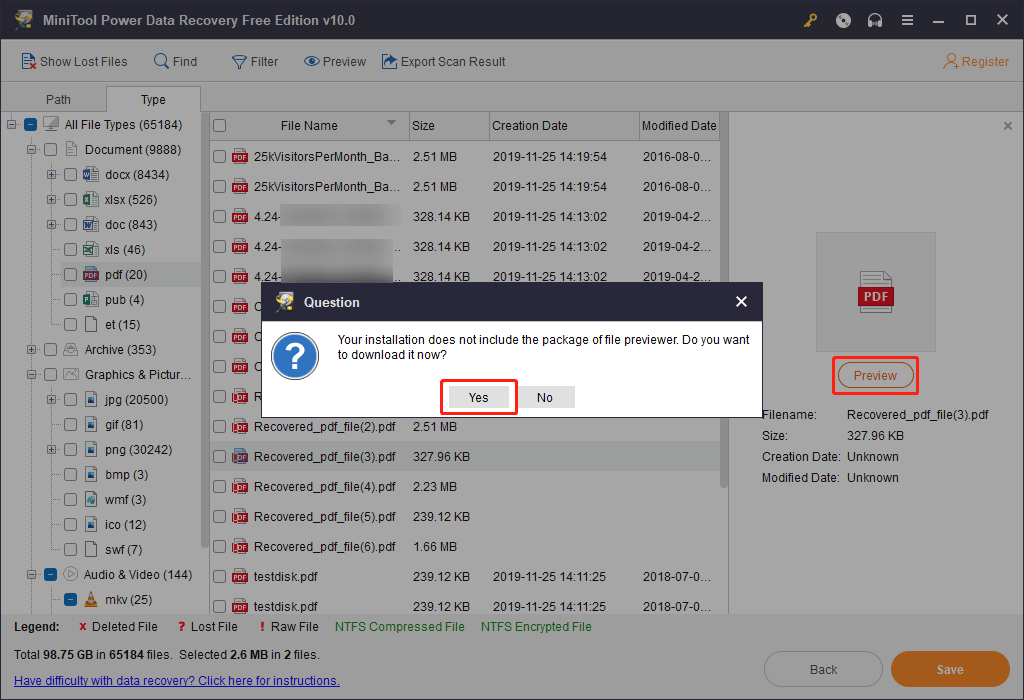Image resolution: width=1024 pixels, height=700 pixels.
Task: Expand the png (30242) node
Action: 52,449
